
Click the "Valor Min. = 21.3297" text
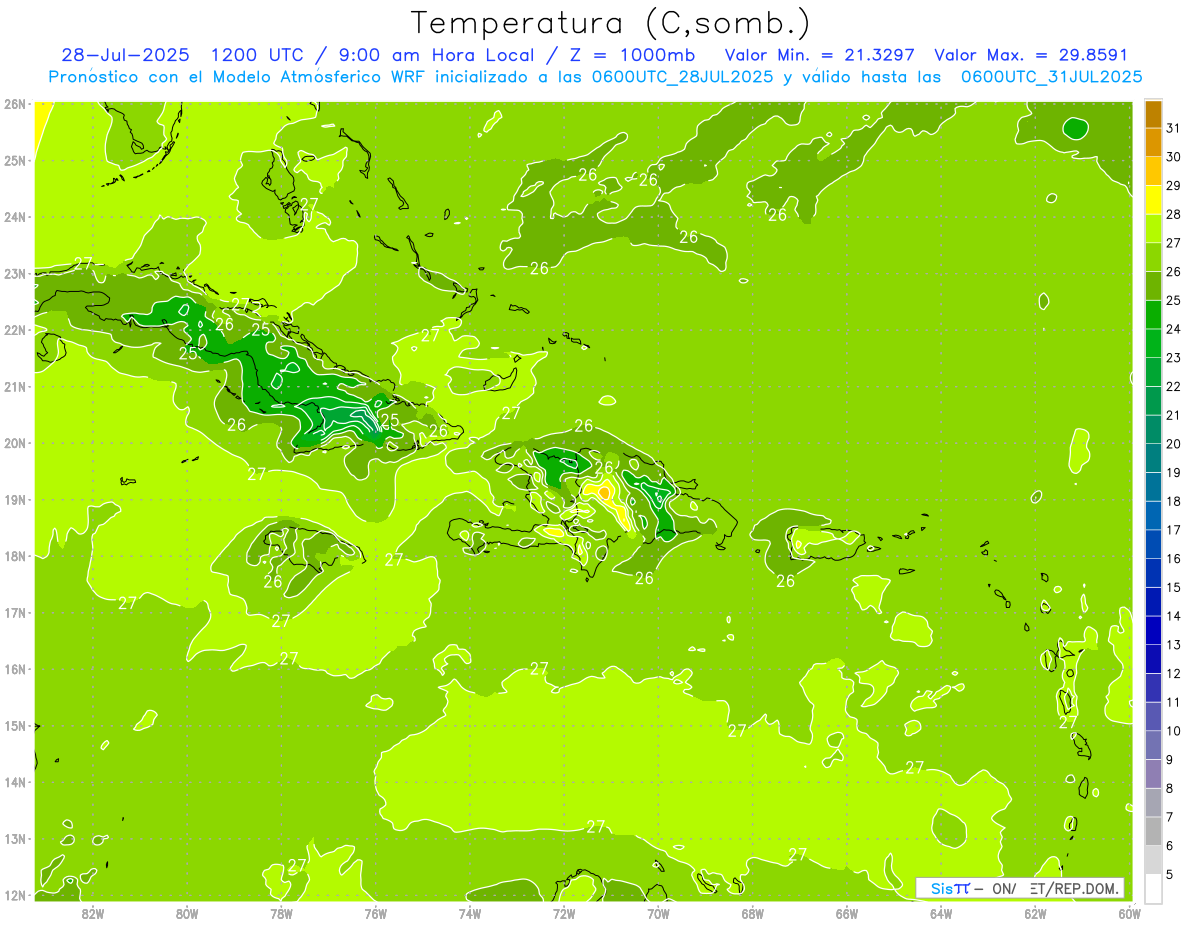[819, 55]
